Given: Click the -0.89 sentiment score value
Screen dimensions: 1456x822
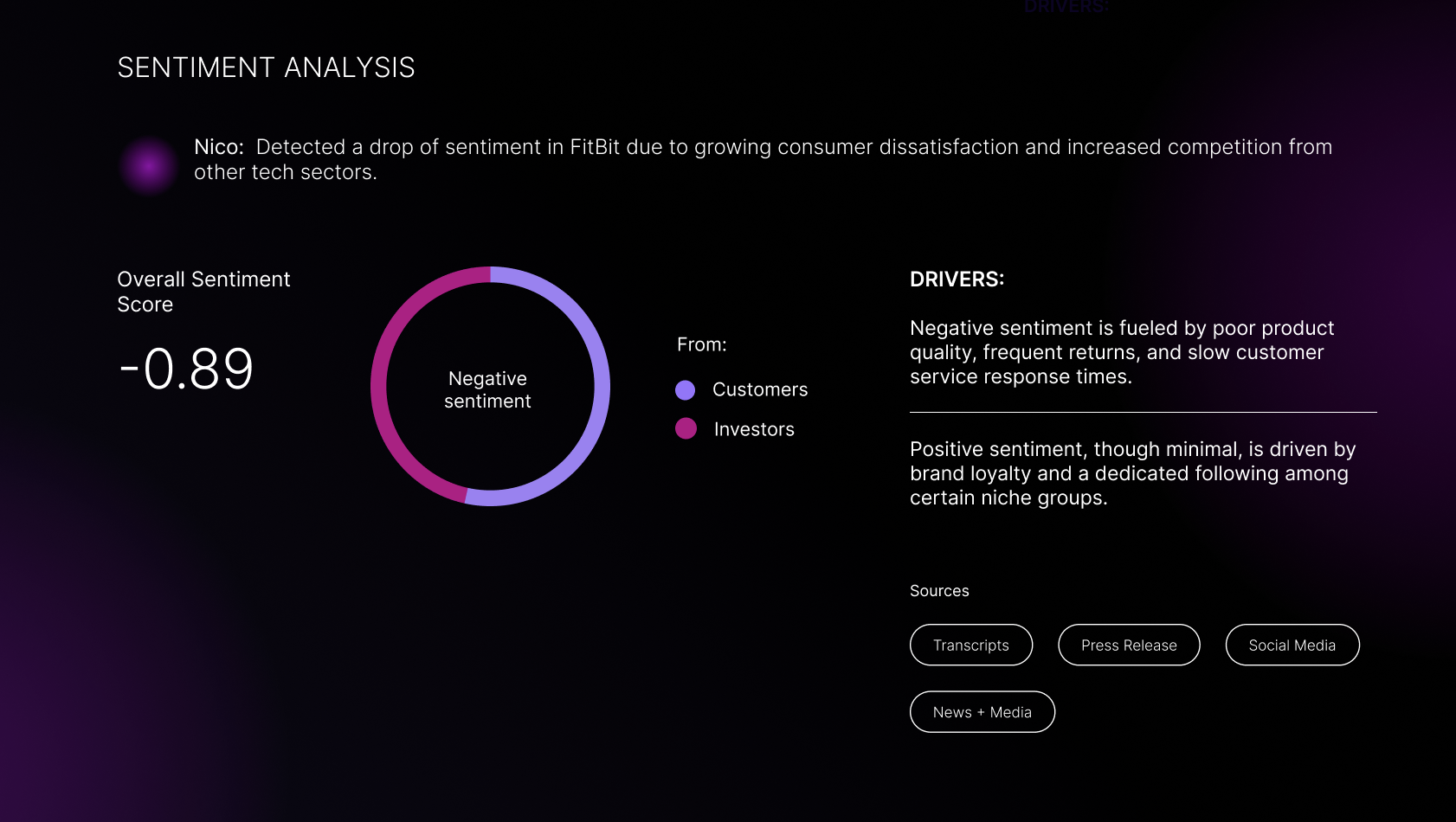Looking at the screenshot, I should 186,369.
